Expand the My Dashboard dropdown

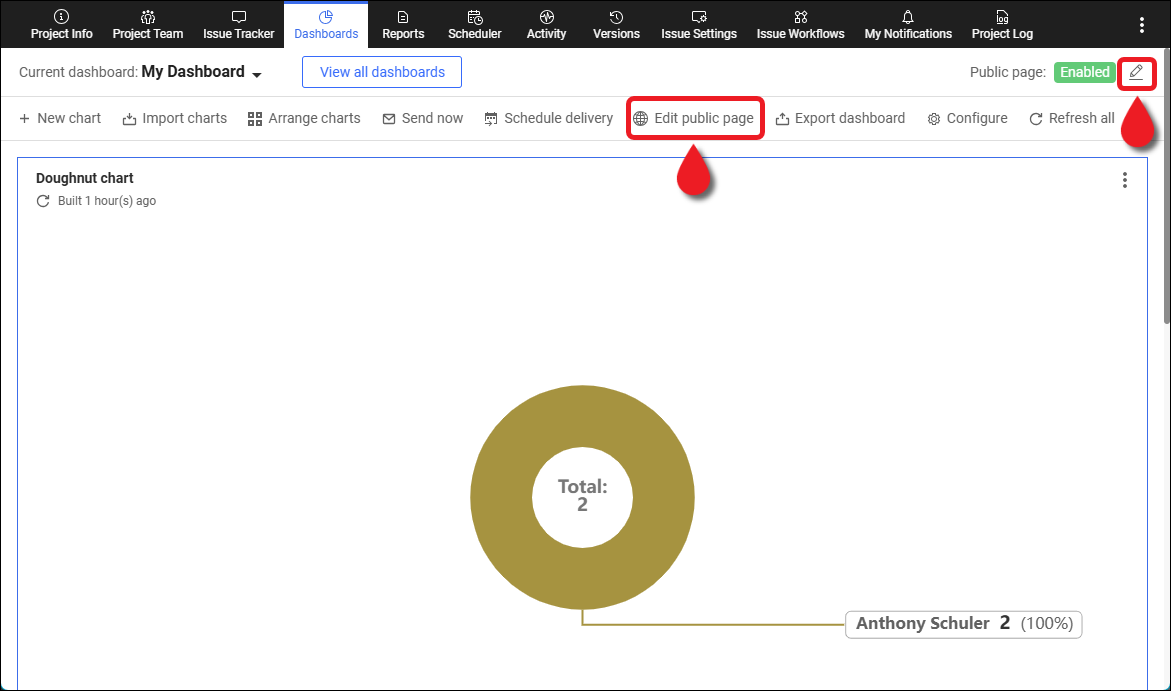click(257, 74)
